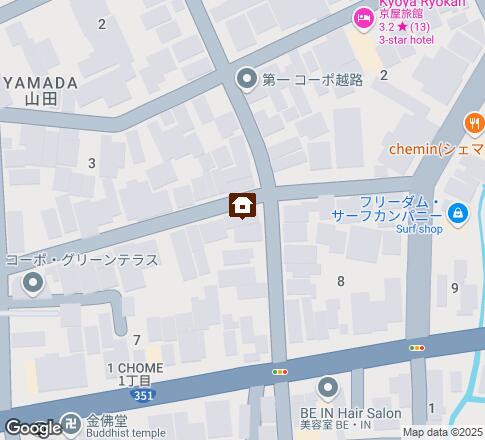Click the route 351 road shield
The height and width of the screenshot is (440, 485).
(143, 396)
